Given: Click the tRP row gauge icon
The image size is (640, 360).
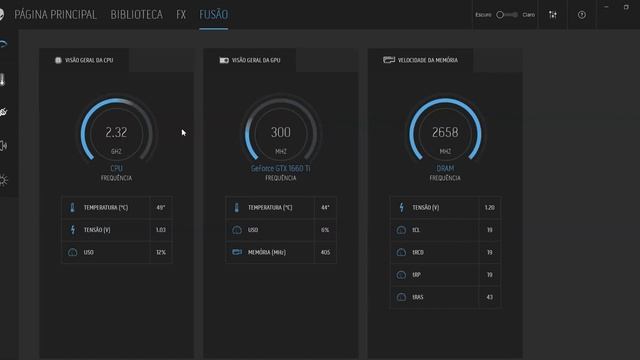Looking at the screenshot, I should 401,275.
